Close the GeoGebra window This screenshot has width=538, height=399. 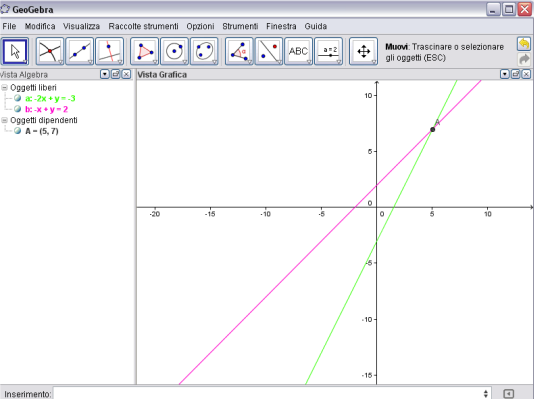525,9
